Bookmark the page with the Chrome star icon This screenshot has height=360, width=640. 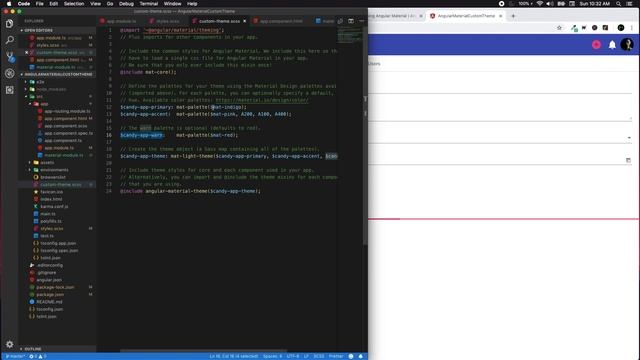[x=559, y=28]
